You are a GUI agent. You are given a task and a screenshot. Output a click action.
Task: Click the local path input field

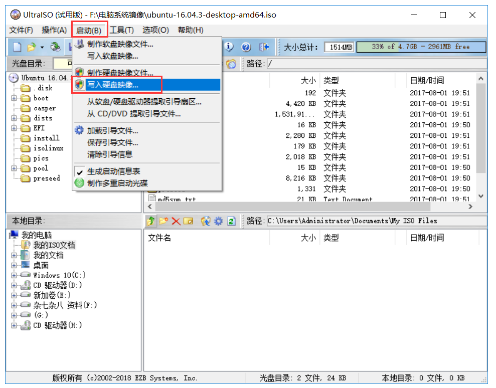[x=376, y=221]
